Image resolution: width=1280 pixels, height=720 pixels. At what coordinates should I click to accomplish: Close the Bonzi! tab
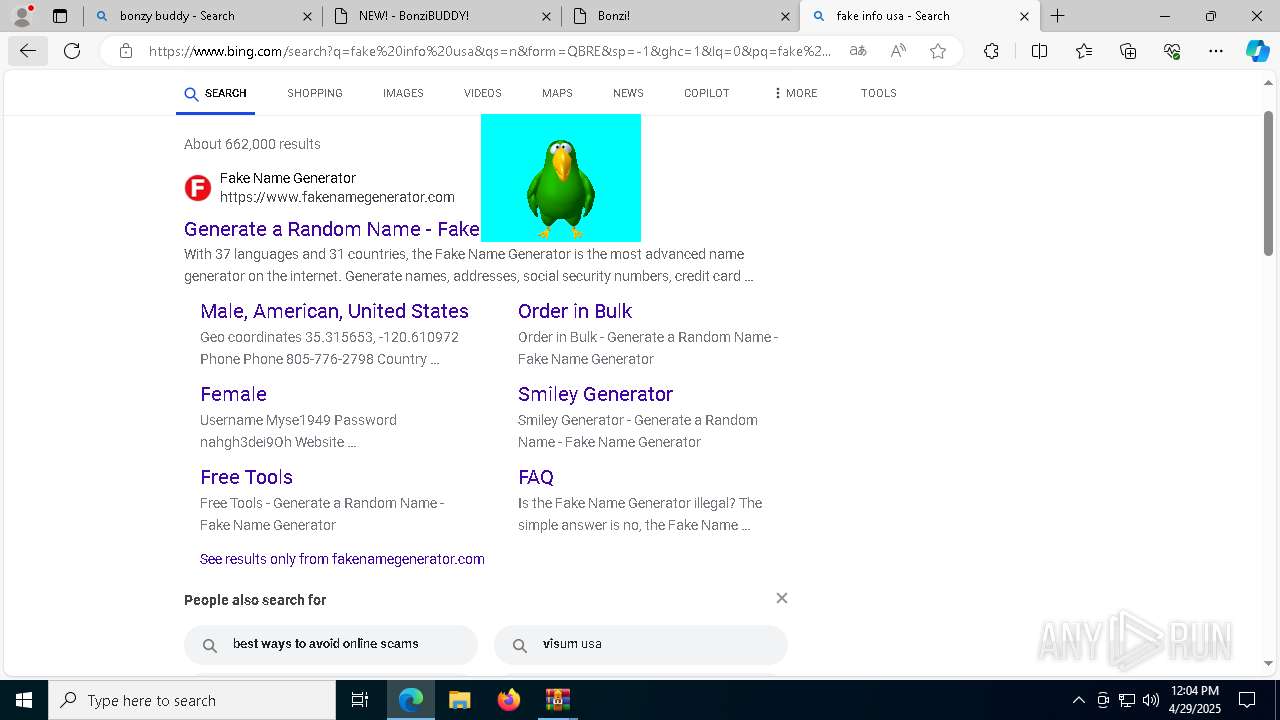(x=785, y=16)
